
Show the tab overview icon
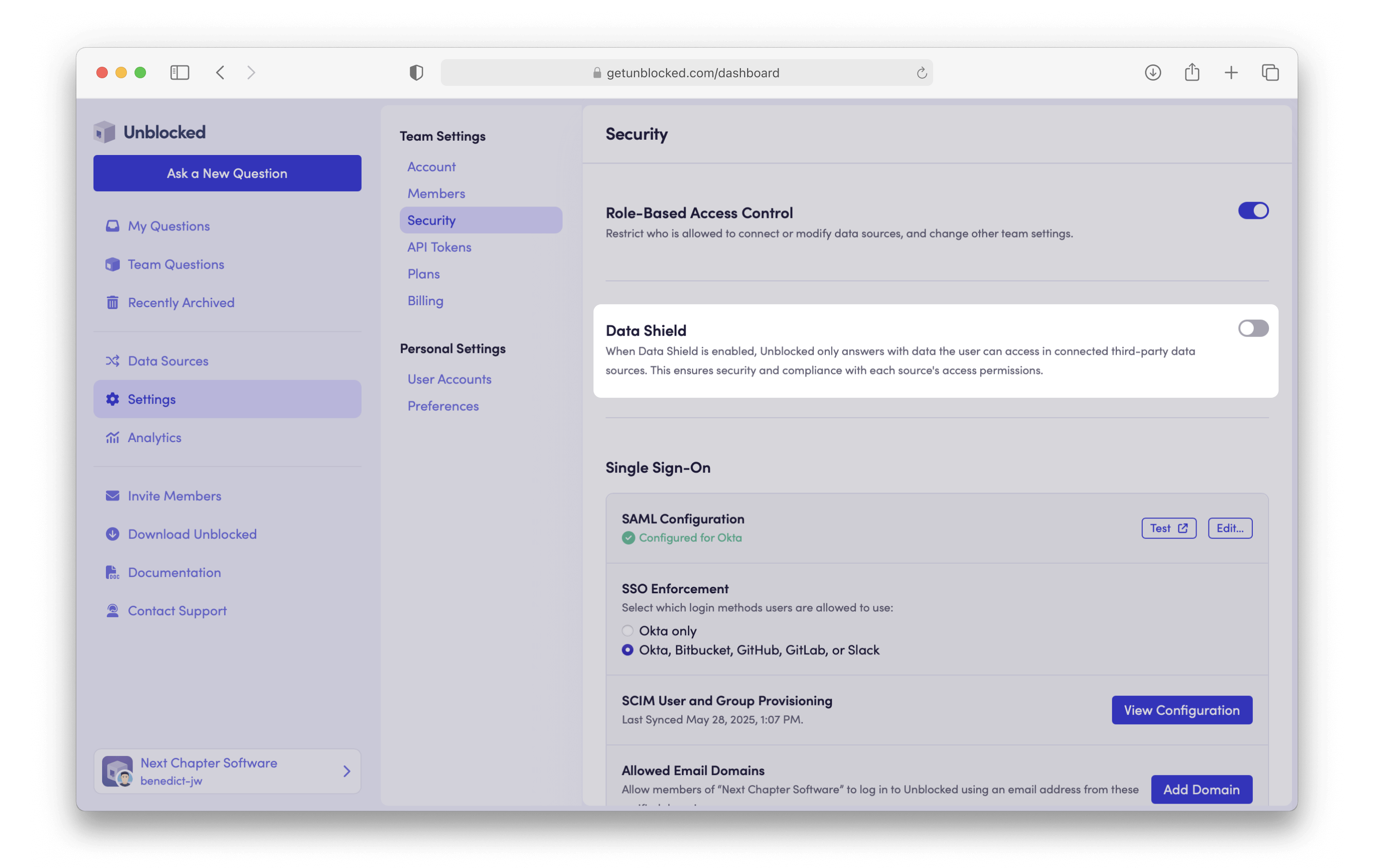click(1270, 72)
